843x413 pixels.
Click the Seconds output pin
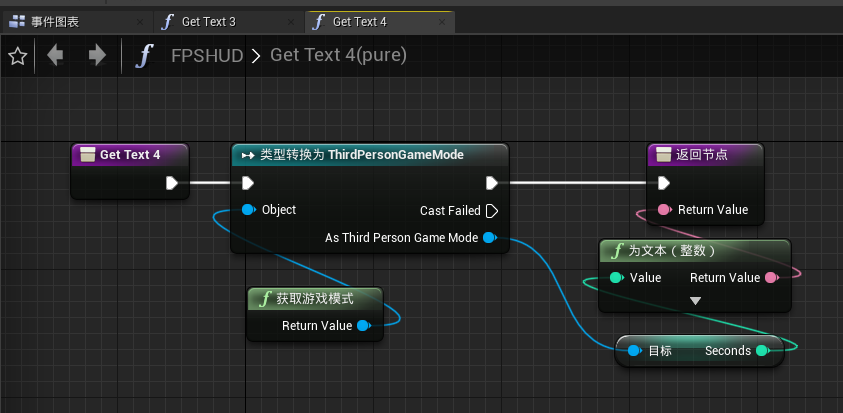pos(762,351)
